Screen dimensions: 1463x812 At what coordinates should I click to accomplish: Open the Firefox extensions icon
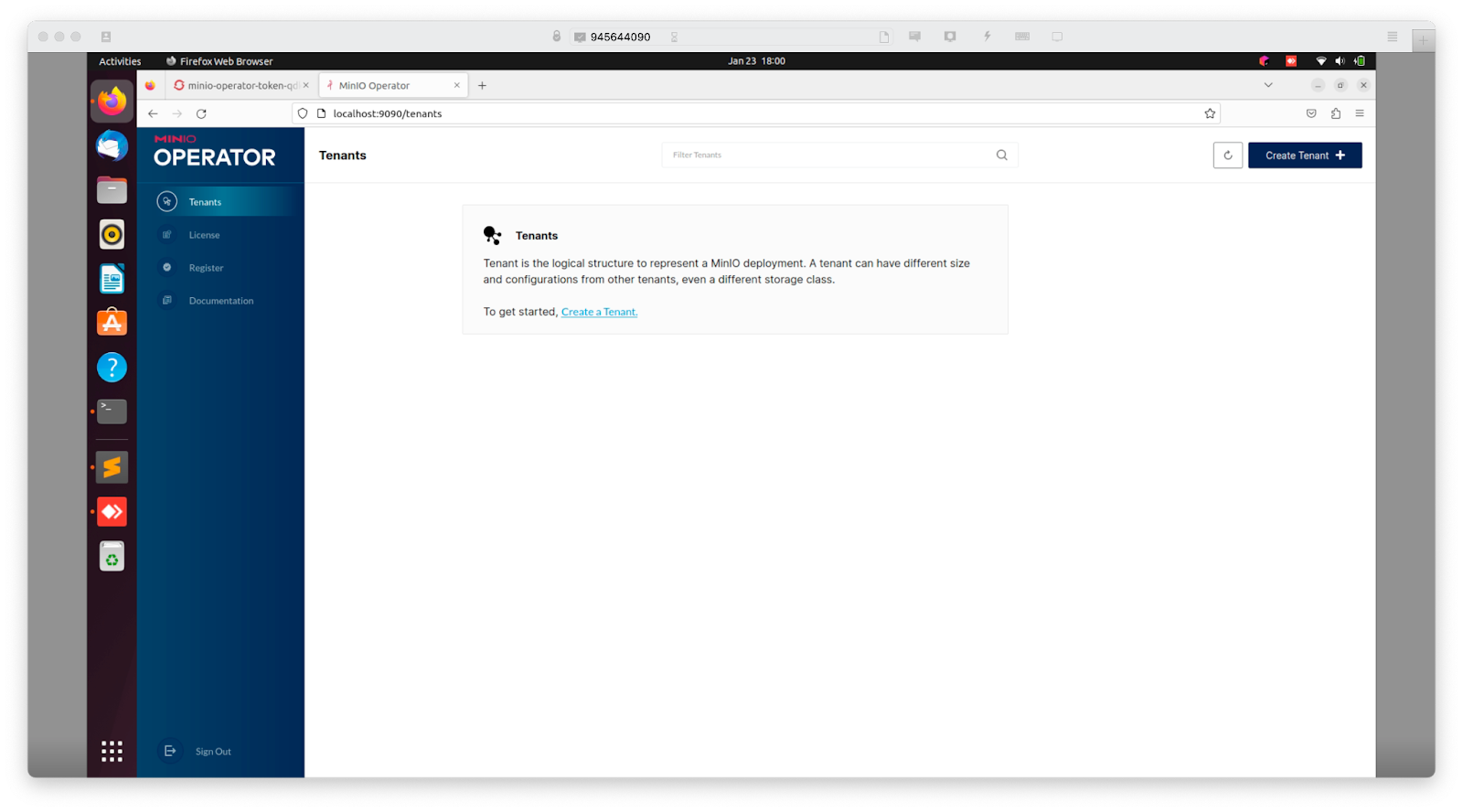pyautogui.click(x=1335, y=113)
